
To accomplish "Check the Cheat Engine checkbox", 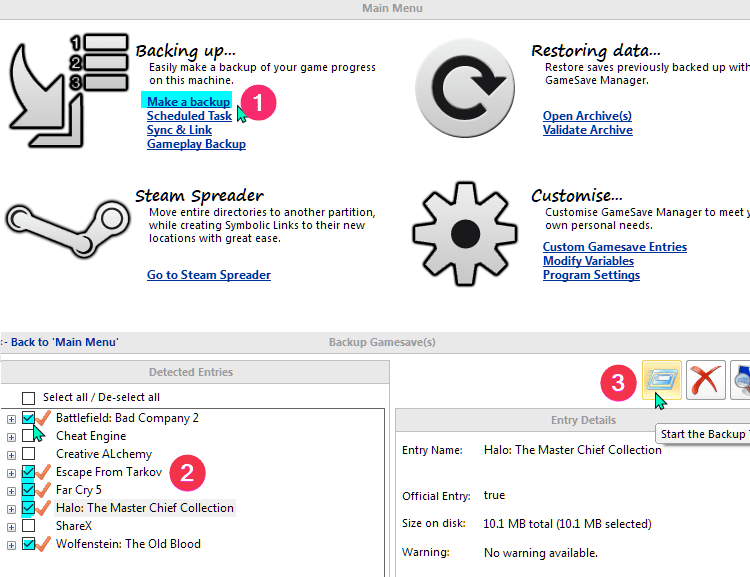I will coord(29,435).
